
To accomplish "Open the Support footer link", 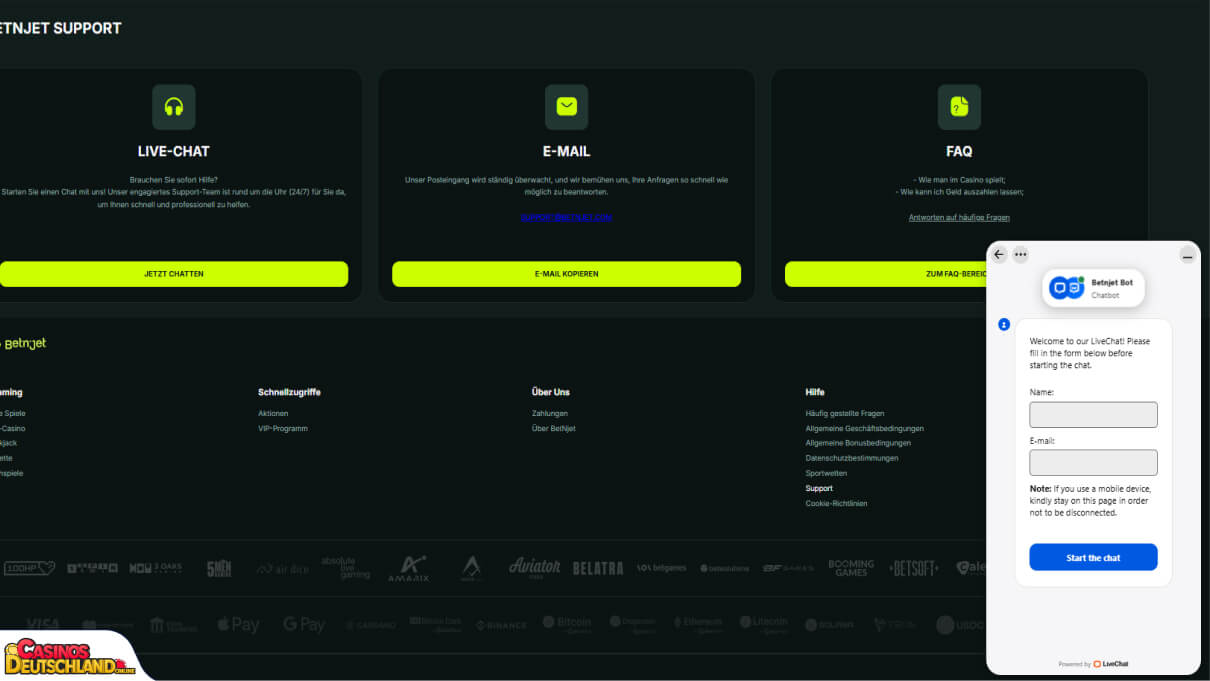I will [x=819, y=488].
